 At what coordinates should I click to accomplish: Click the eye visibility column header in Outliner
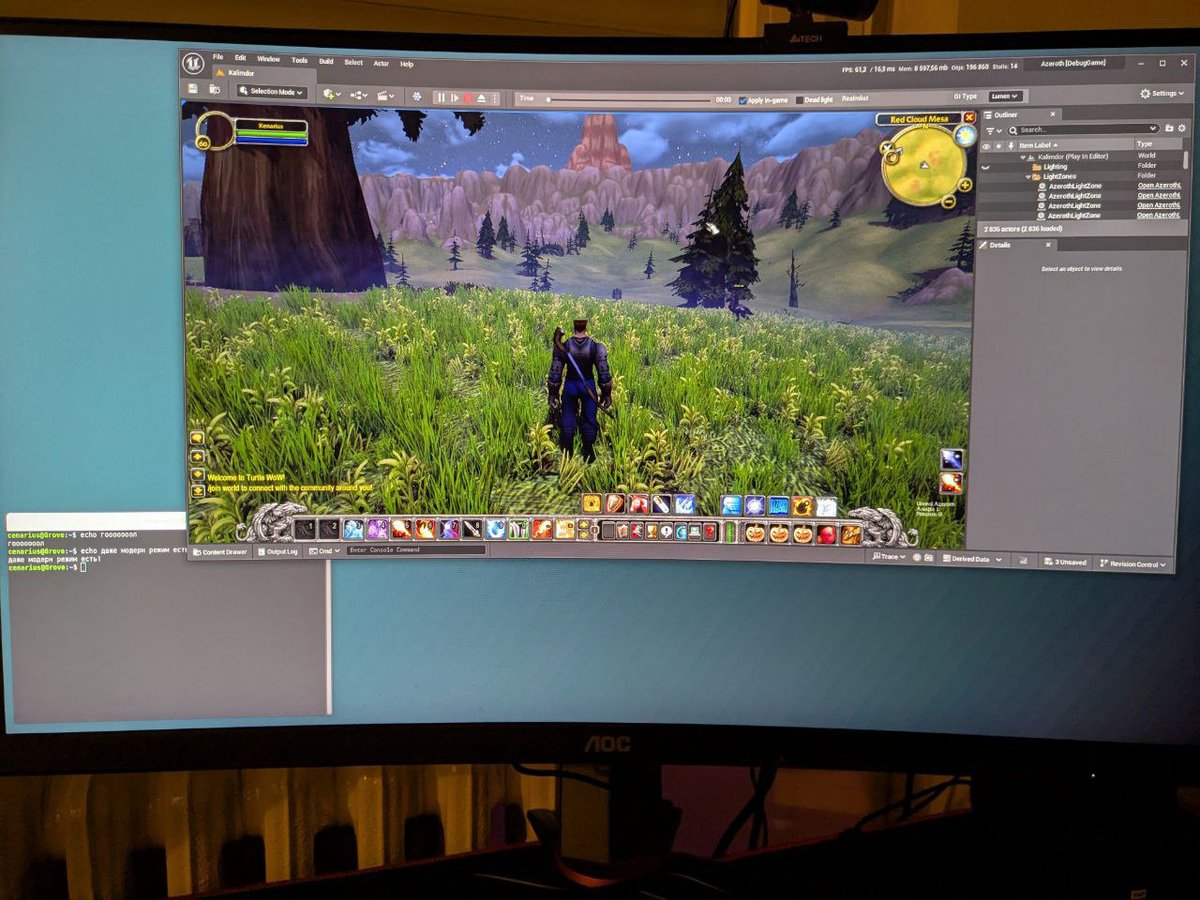pos(986,146)
